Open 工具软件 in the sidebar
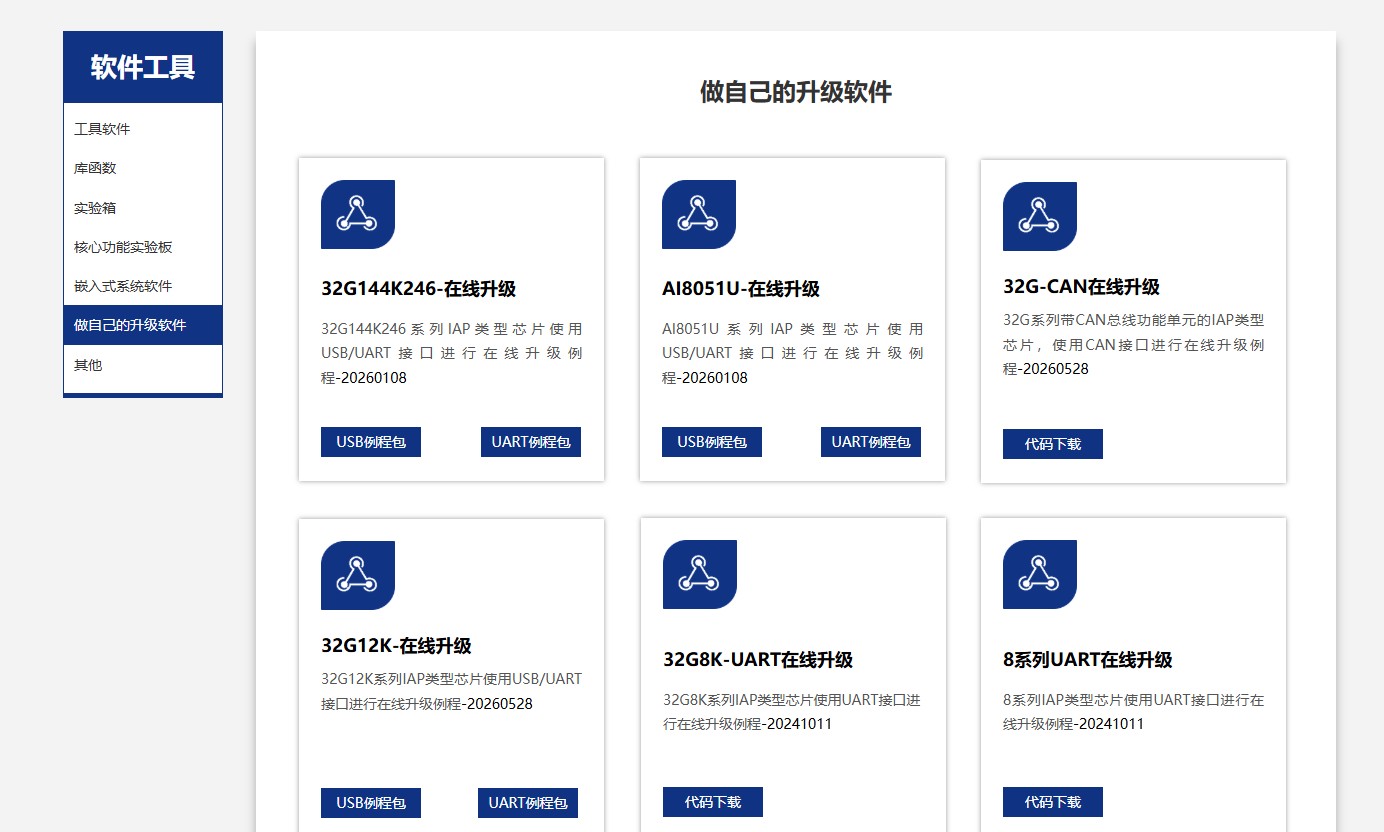The image size is (1384, 832). pyautogui.click(x=142, y=129)
